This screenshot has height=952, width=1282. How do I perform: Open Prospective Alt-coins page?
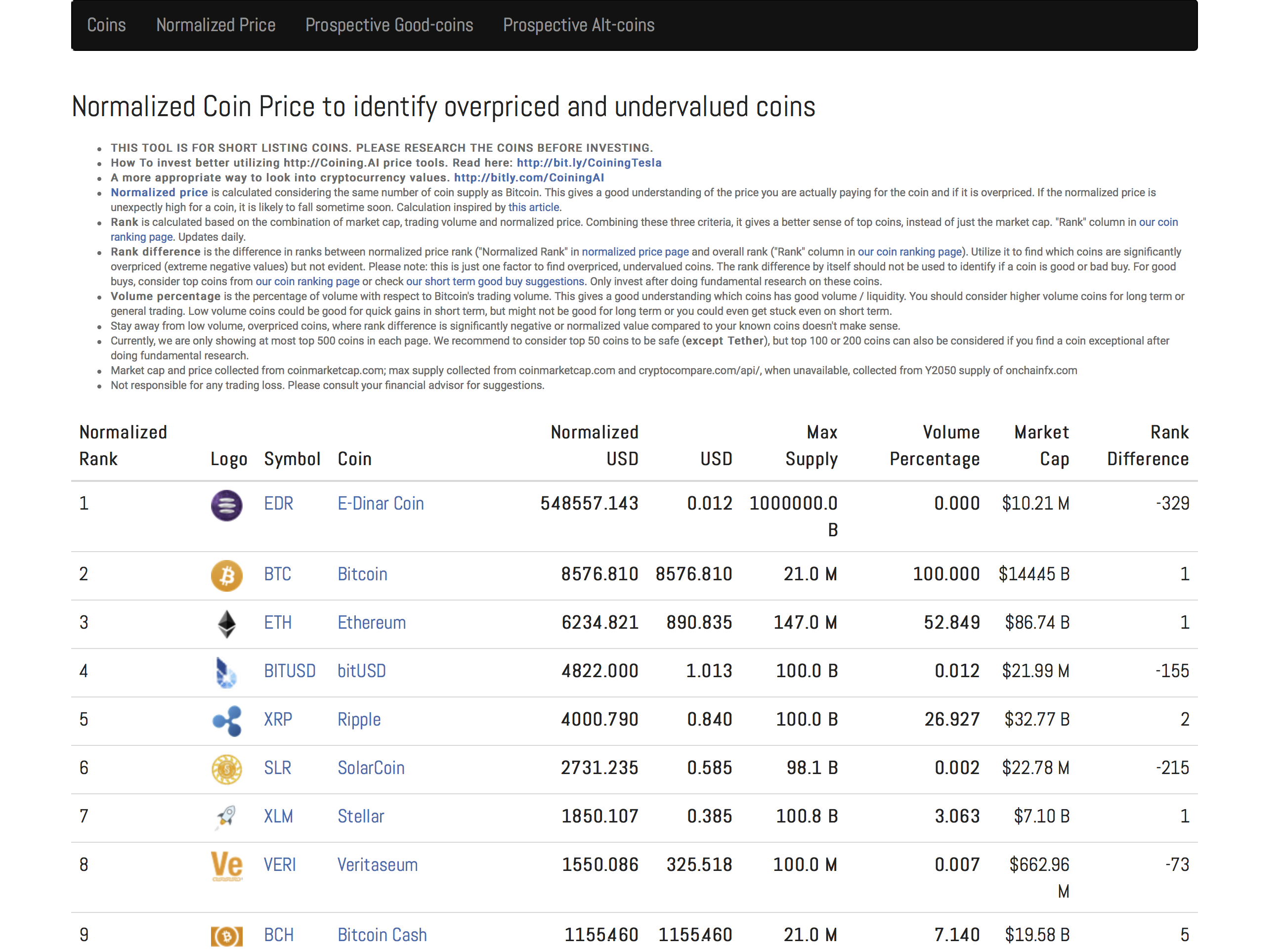pyautogui.click(x=579, y=25)
